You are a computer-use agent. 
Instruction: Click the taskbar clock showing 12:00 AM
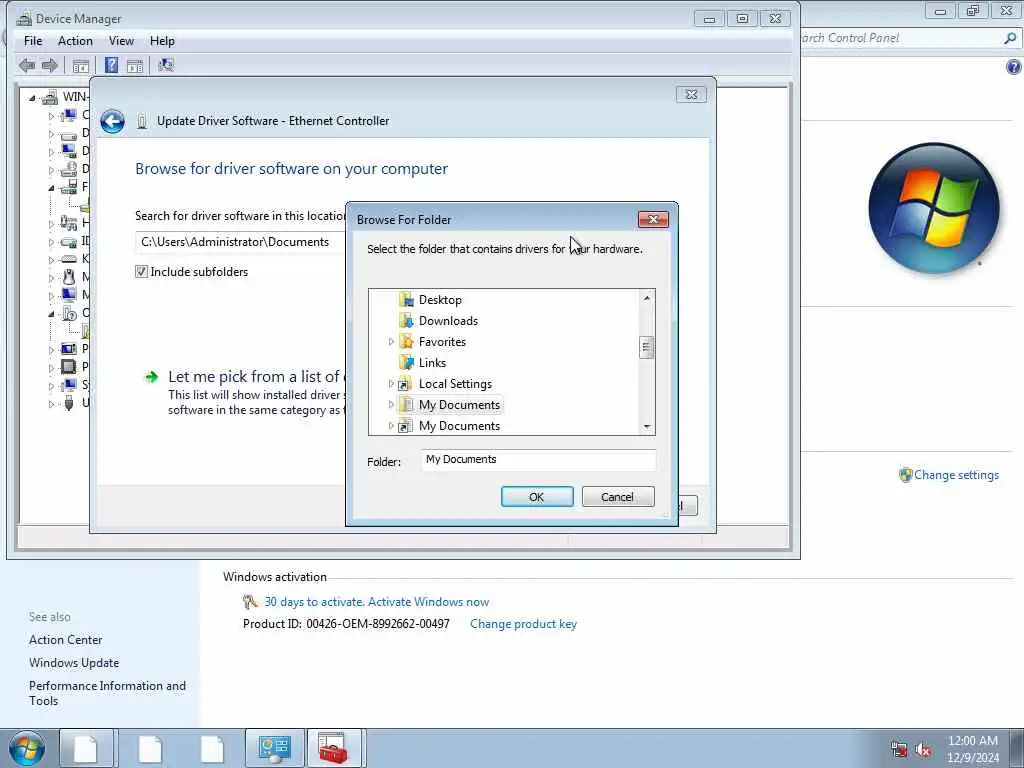(972, 749)
